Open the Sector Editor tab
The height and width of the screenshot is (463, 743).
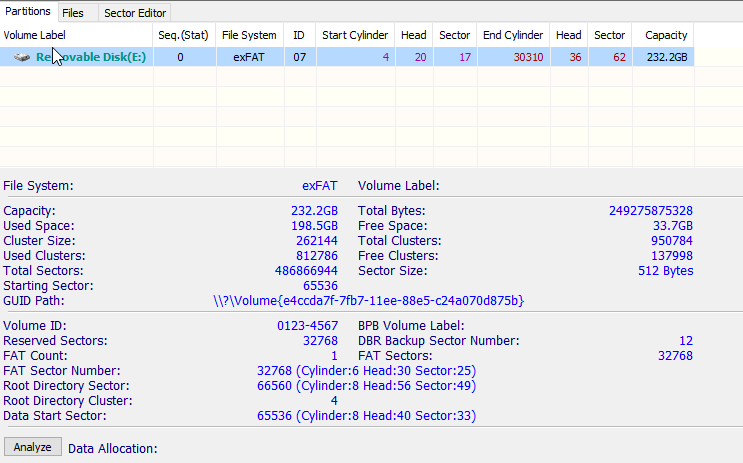(x=136, y=13)
